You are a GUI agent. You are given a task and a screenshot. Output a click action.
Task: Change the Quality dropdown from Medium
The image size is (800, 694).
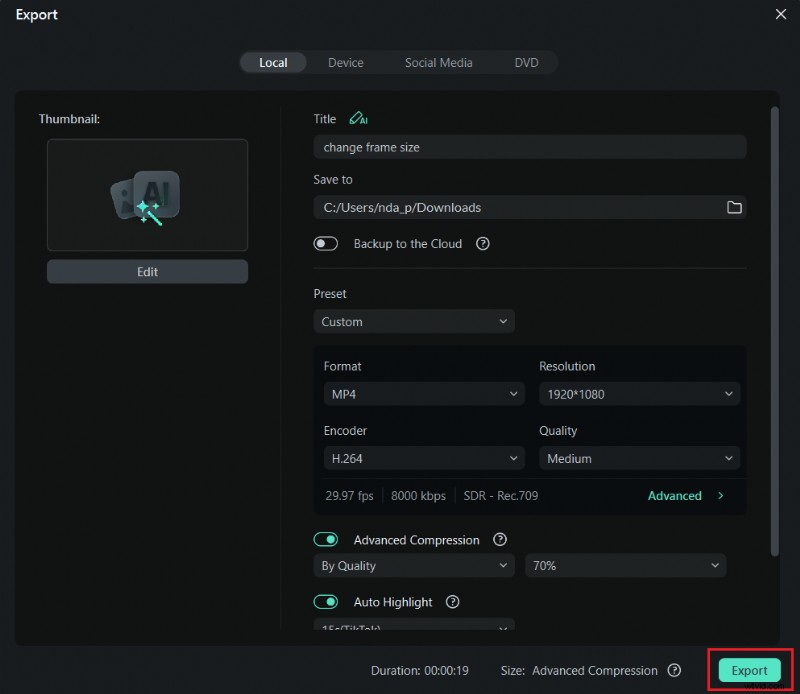tap(639, 458)
